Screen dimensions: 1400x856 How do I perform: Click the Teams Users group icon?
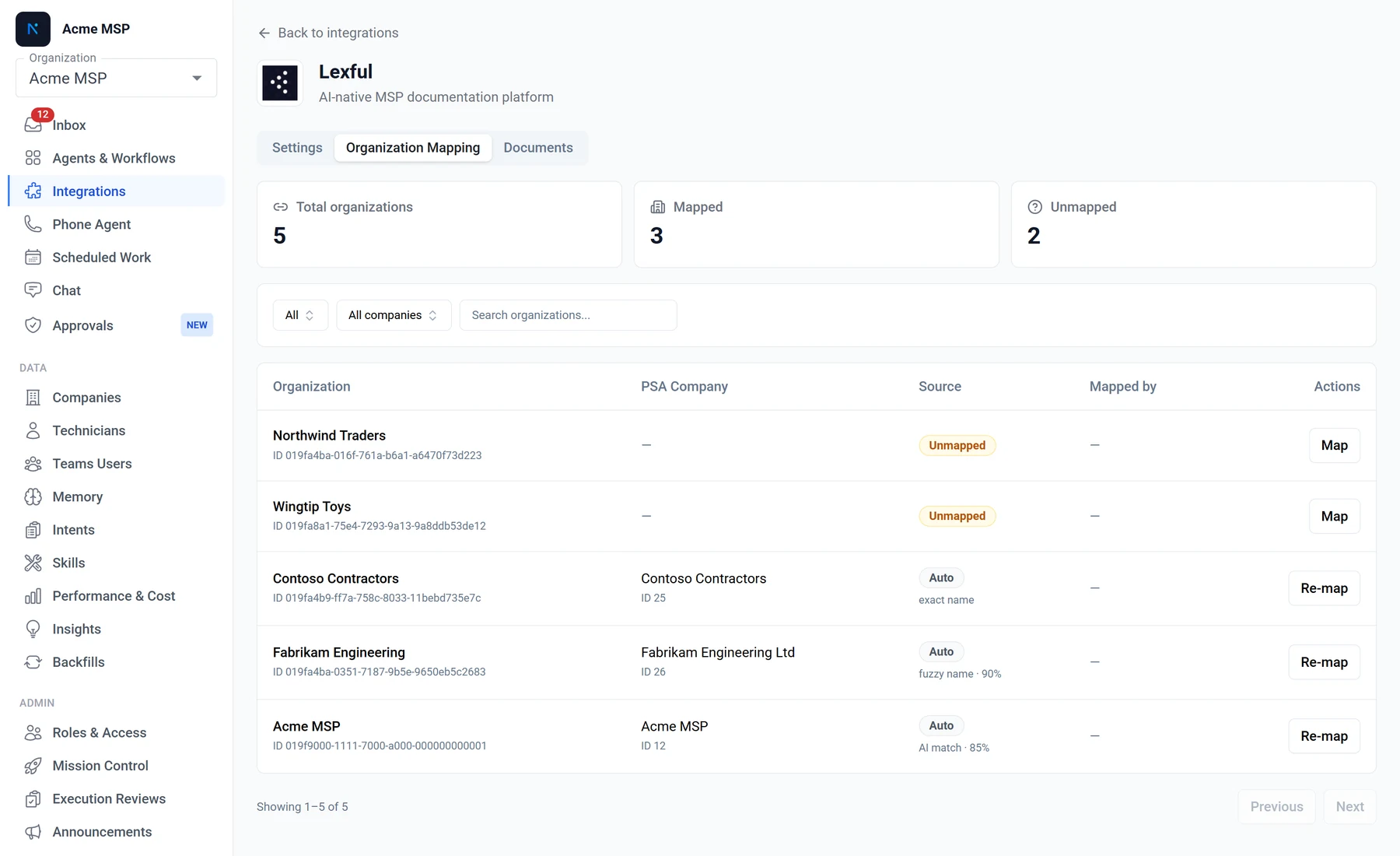point(33,464)
